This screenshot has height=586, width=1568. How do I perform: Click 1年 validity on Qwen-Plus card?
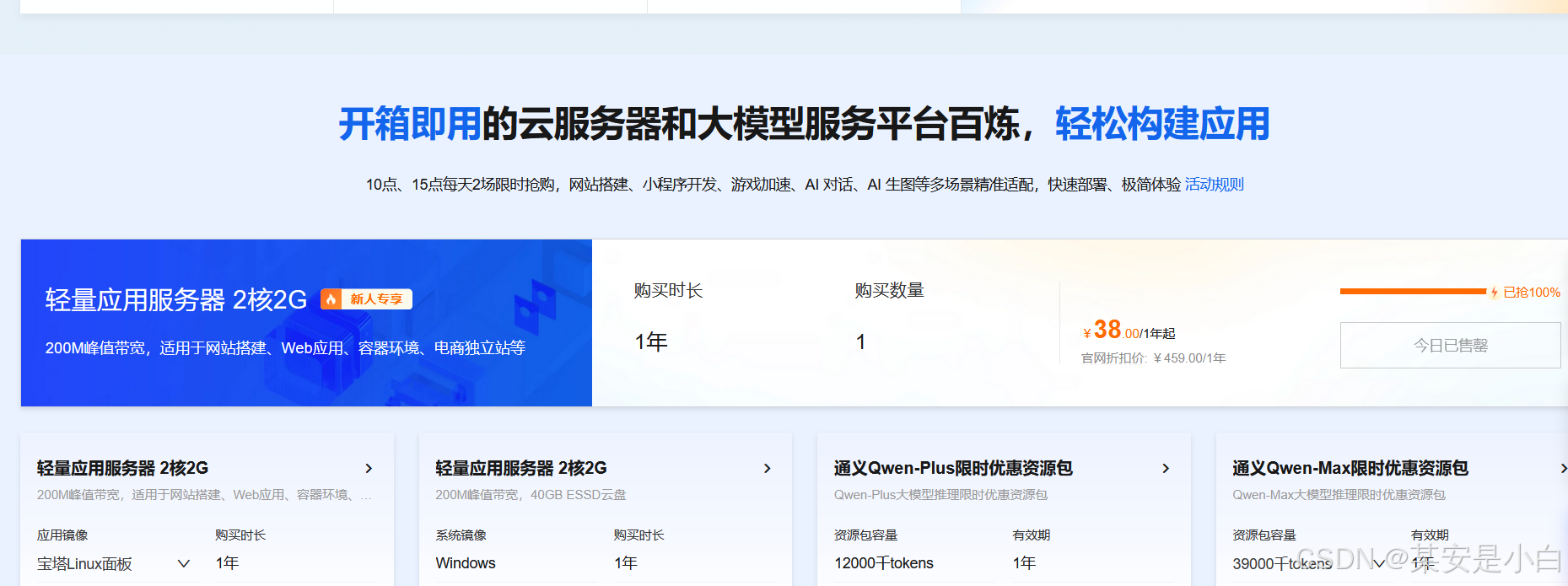(1024, 563)
